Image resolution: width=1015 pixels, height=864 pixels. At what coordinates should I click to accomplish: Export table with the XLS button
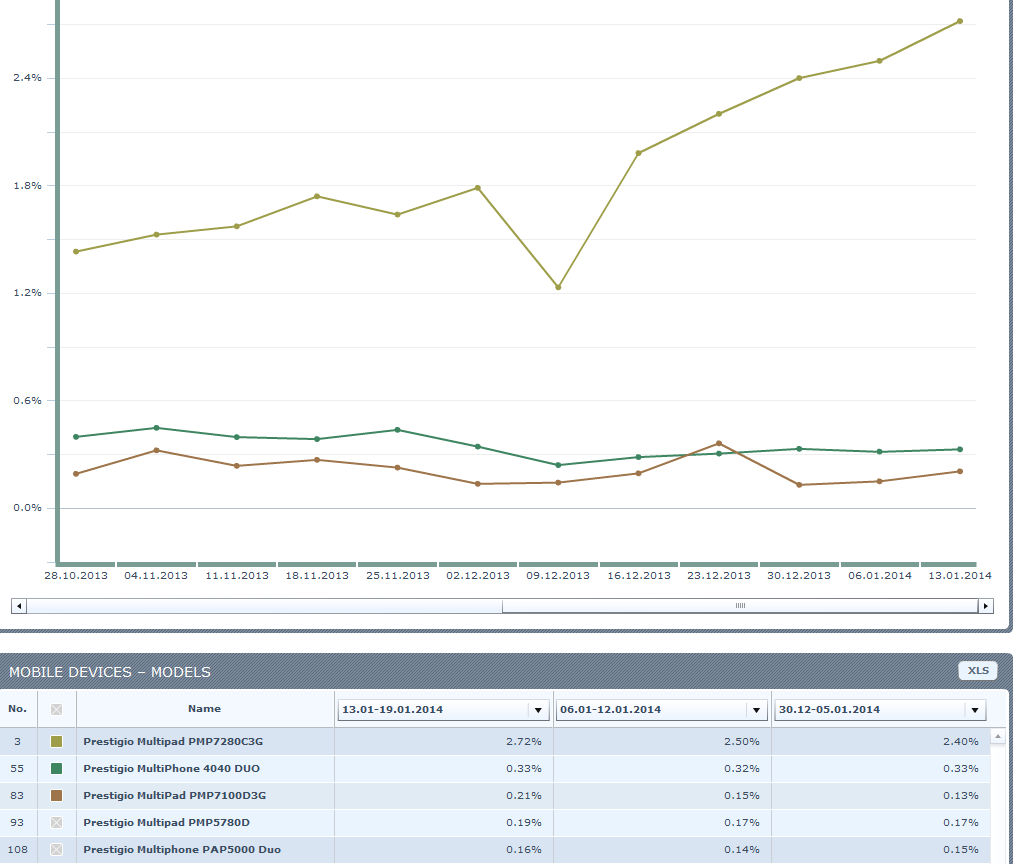coord(977,670)
